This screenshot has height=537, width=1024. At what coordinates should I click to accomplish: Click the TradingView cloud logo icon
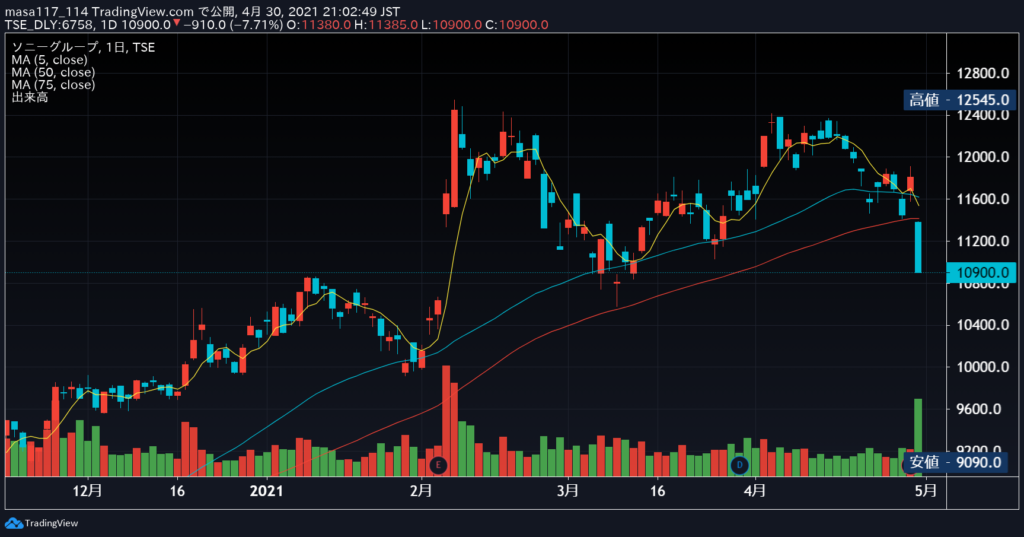click(13, 523)
